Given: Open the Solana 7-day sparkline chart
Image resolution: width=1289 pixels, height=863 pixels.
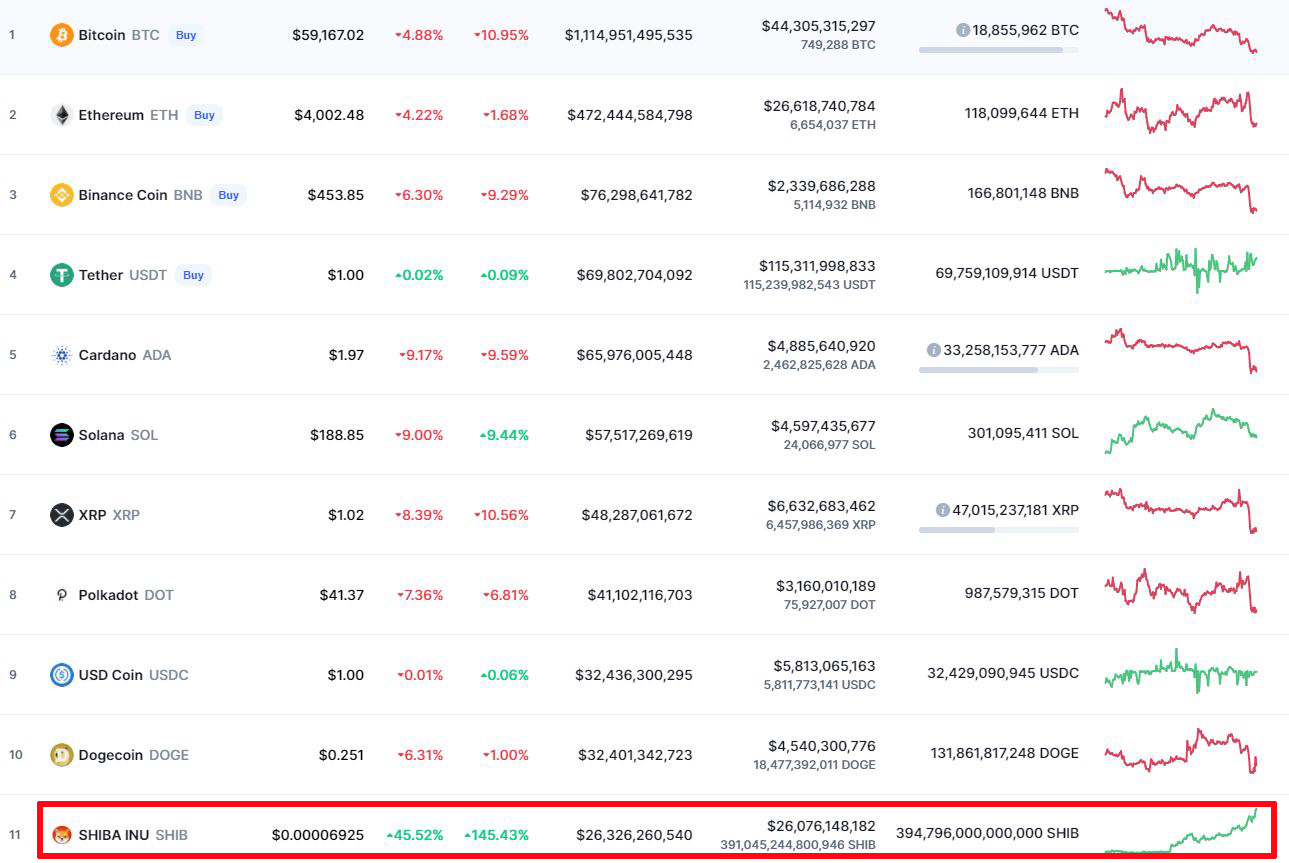Looking at the screenshot, I should (1180, 431).
